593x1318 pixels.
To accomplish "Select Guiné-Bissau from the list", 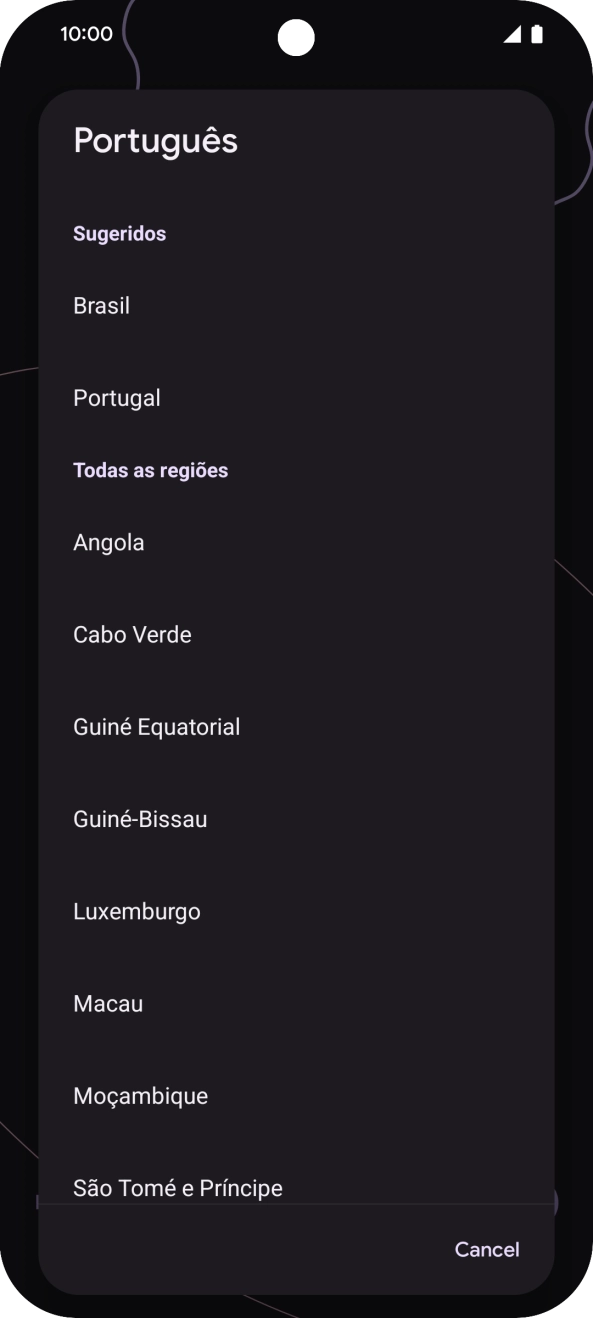I will point(140,818).
